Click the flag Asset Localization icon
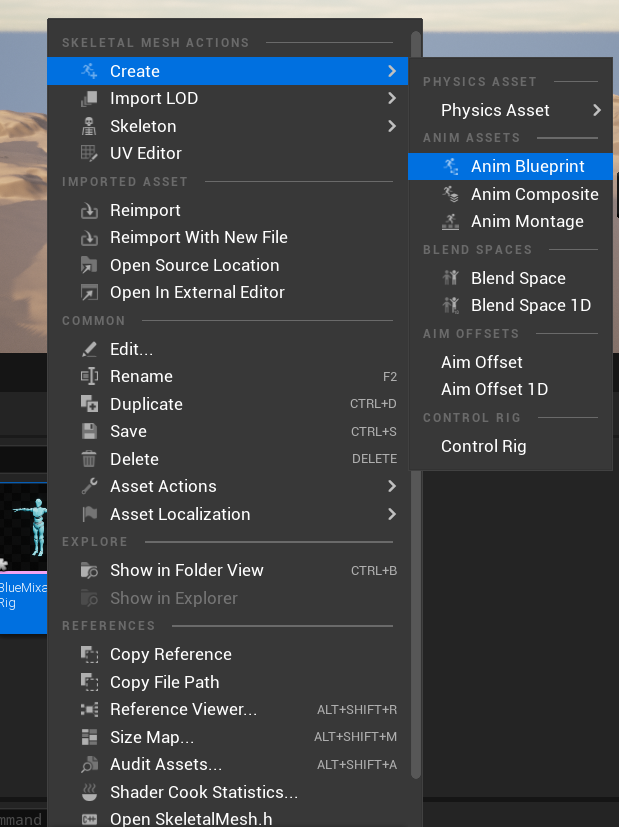 [89, 514]
